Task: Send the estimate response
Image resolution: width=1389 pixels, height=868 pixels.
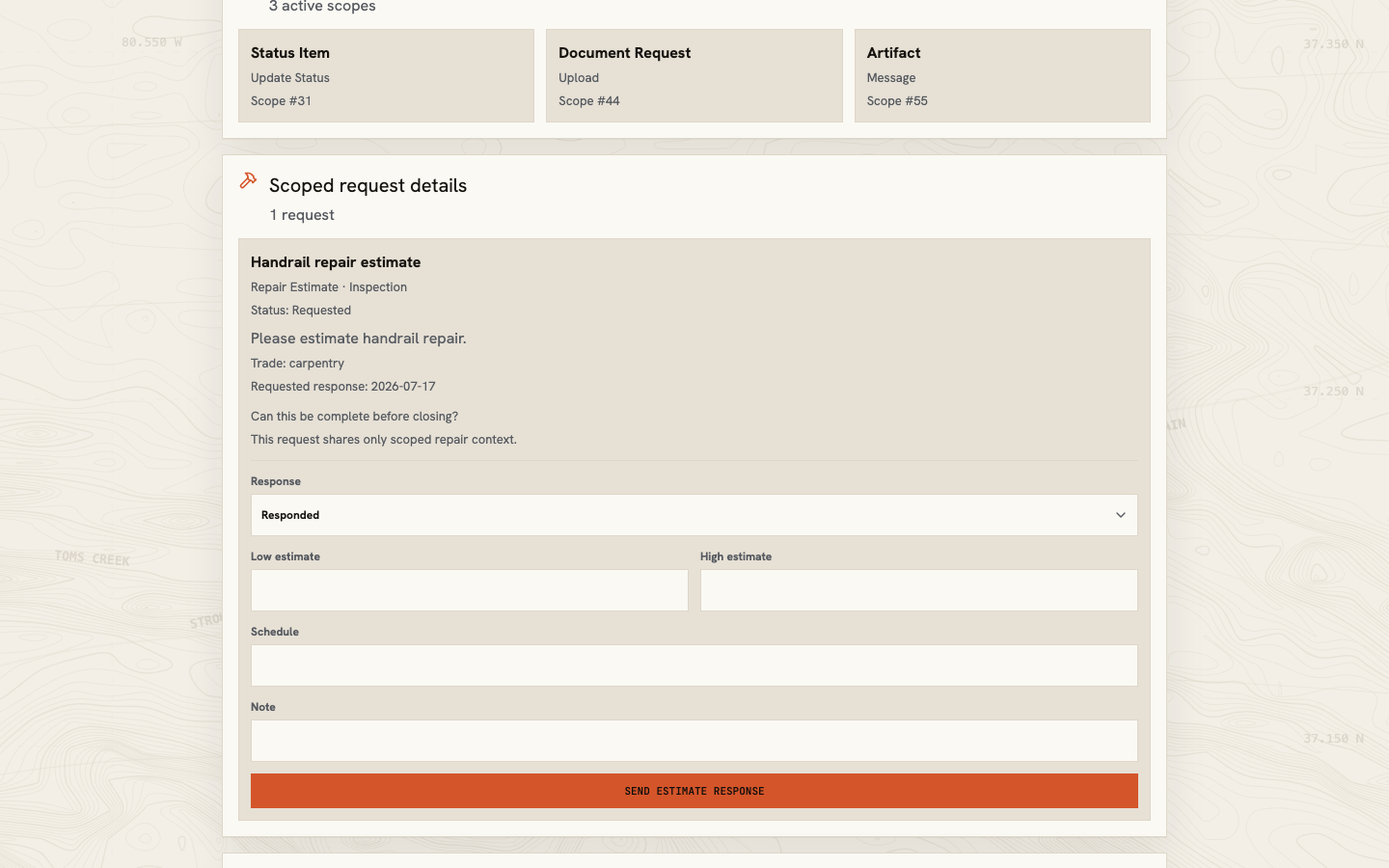Action: [x=694, y=791]
